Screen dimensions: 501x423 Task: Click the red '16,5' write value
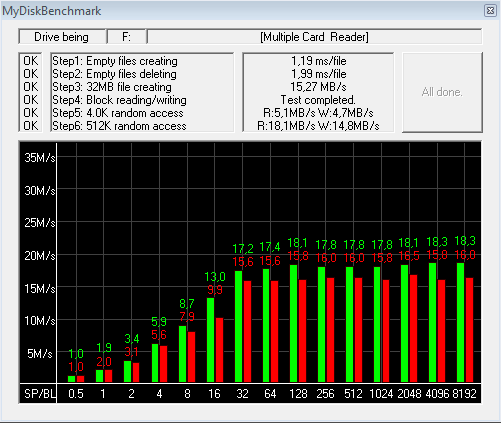(409, 256)
